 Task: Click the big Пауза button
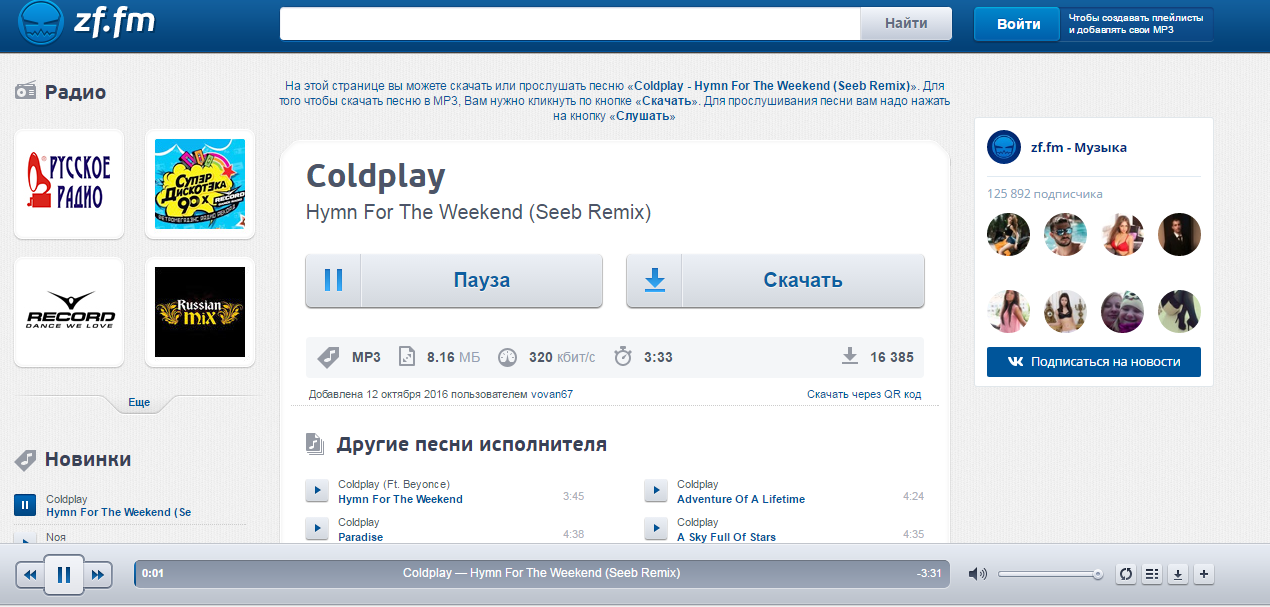click(454, 280)
